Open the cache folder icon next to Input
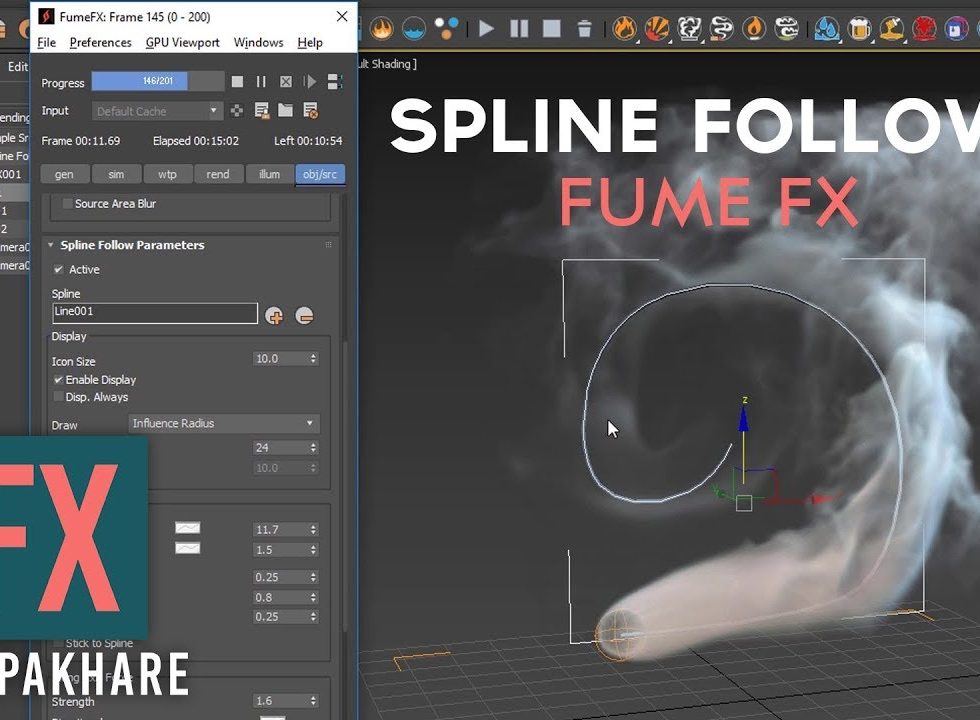 (x=286, y=110)
